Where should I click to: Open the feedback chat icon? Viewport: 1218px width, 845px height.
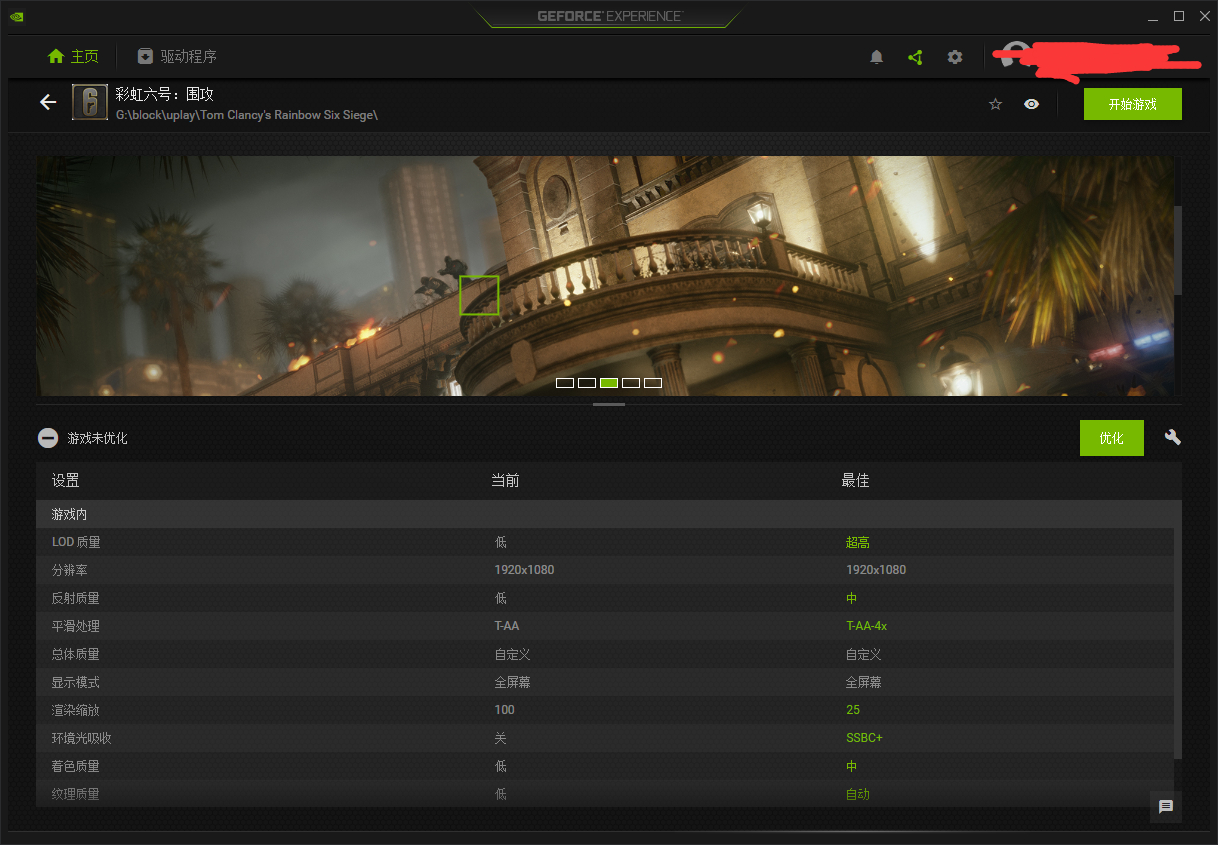1166,807
